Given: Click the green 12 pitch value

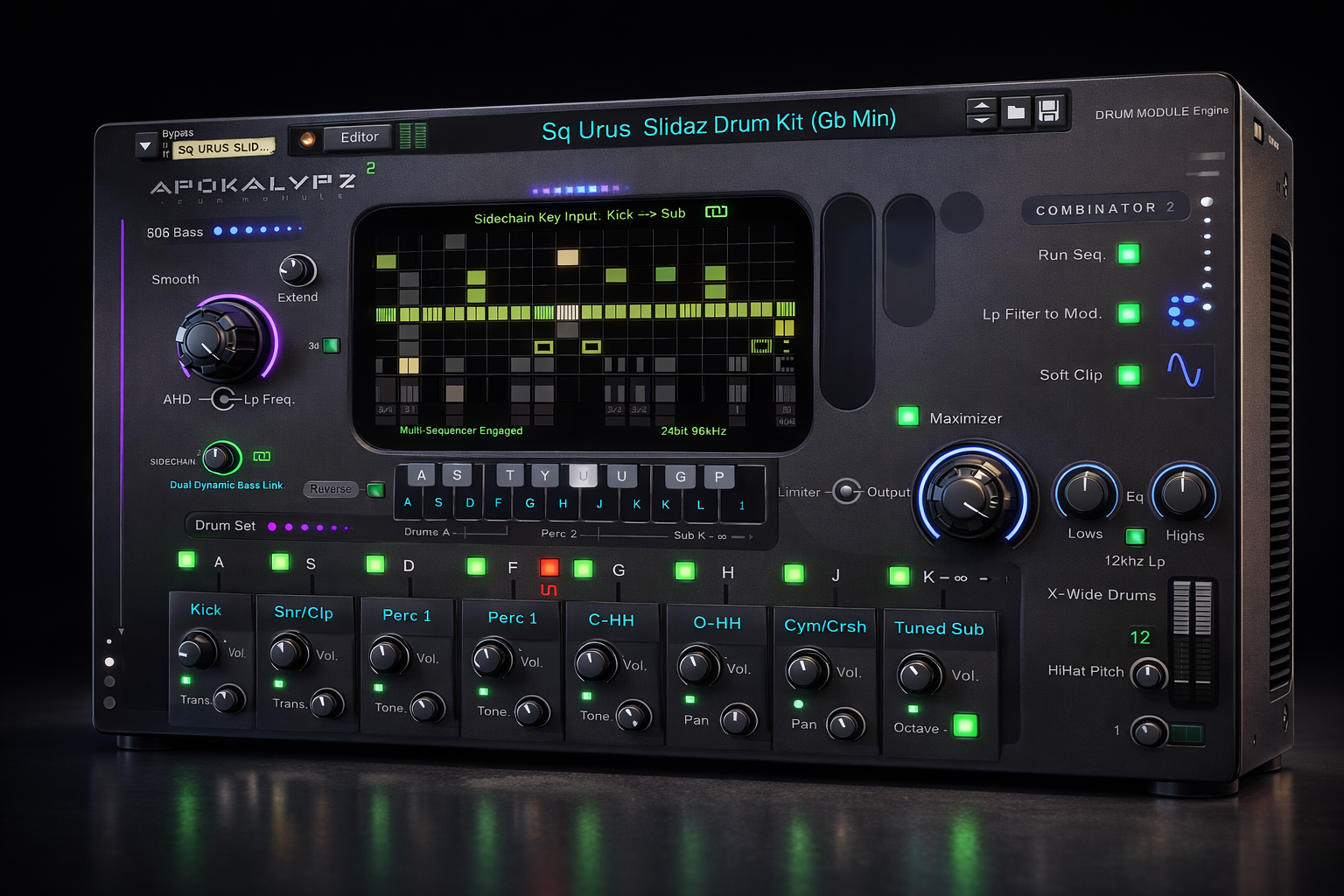Looking at the screenshot, I should [1139, 637].
